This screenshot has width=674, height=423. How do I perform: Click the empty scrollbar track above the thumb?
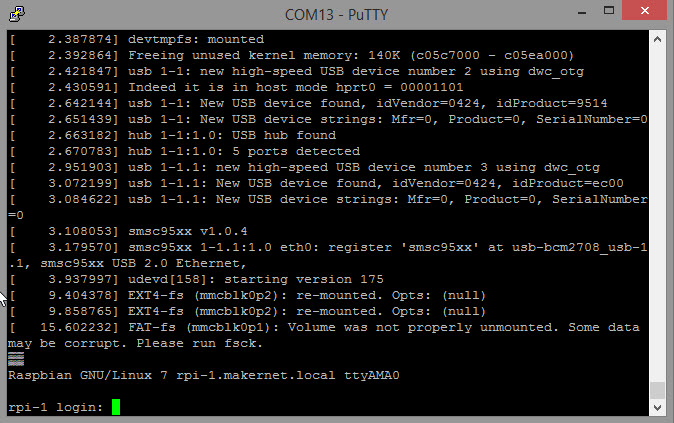pyautogui.click(x=657, y=214)
